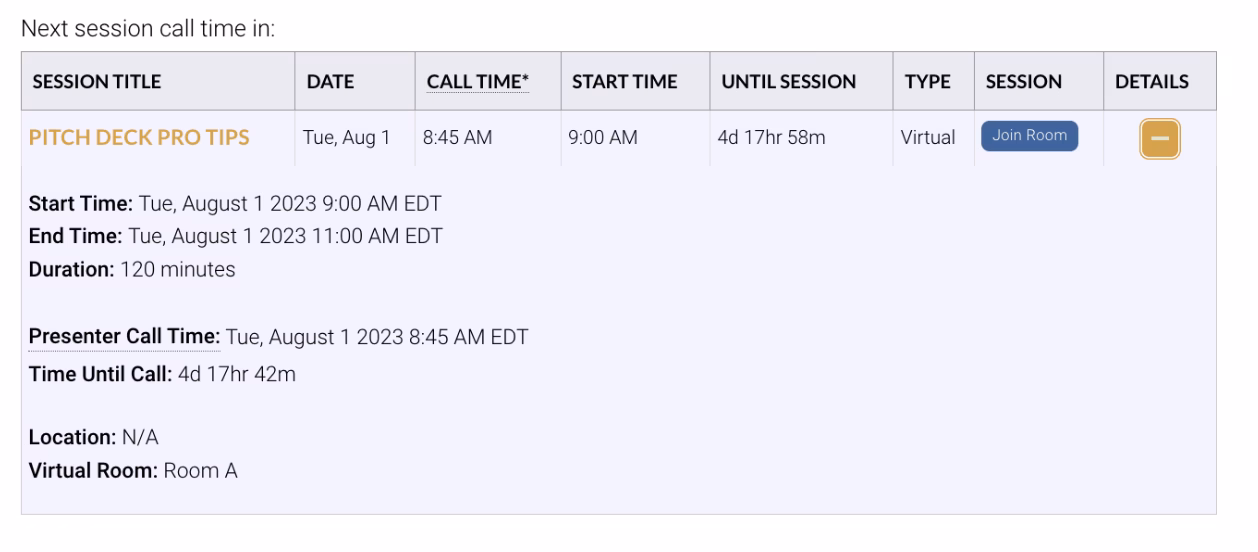Click the Virtual session type cell
Image resolution: width=1258 pixels, height=552 pixels.
[x=928, y=138]
